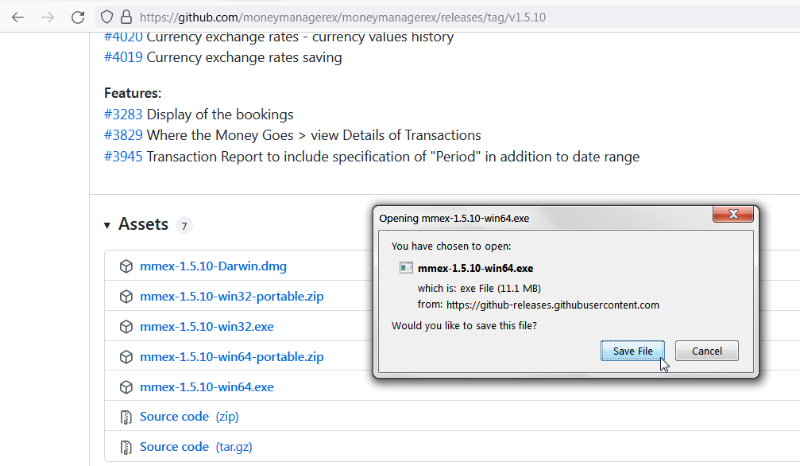Collapse the Assets section triangle
The image size is (800, 466).
[x=107, y=225]
